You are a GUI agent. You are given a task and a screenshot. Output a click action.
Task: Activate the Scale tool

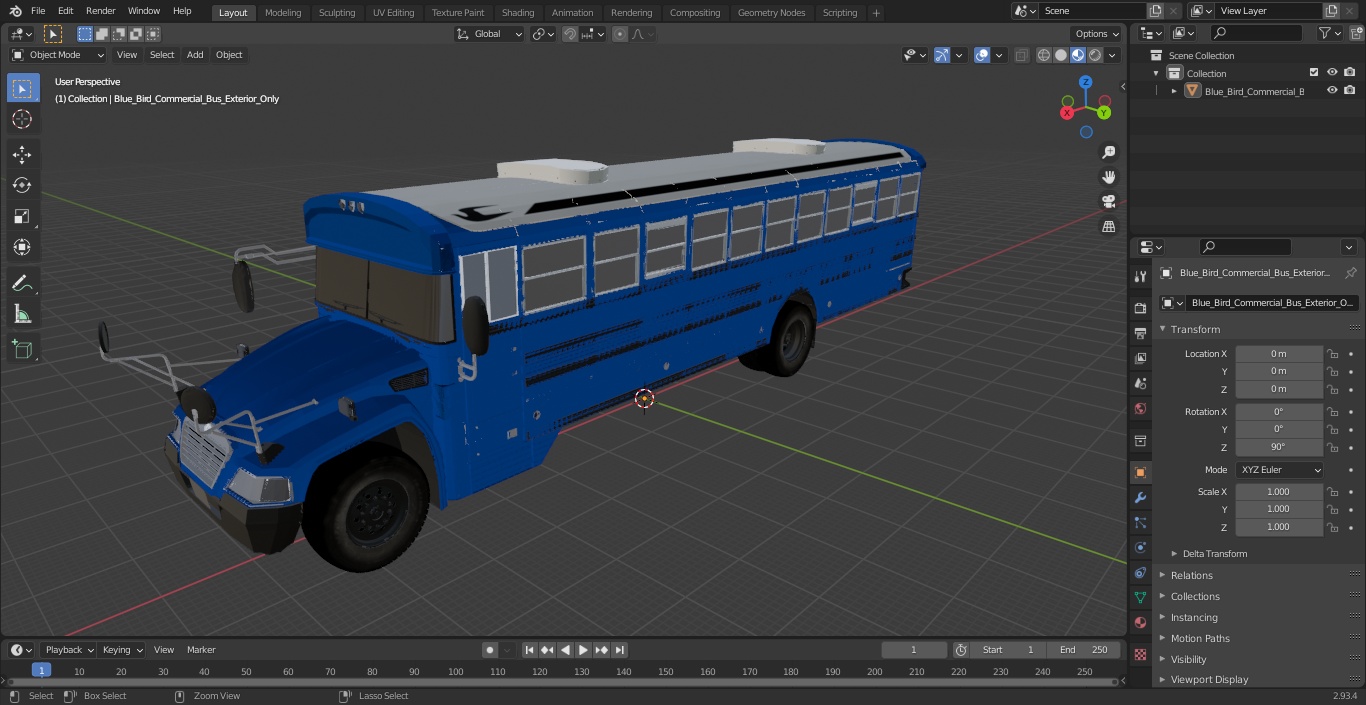22,216
